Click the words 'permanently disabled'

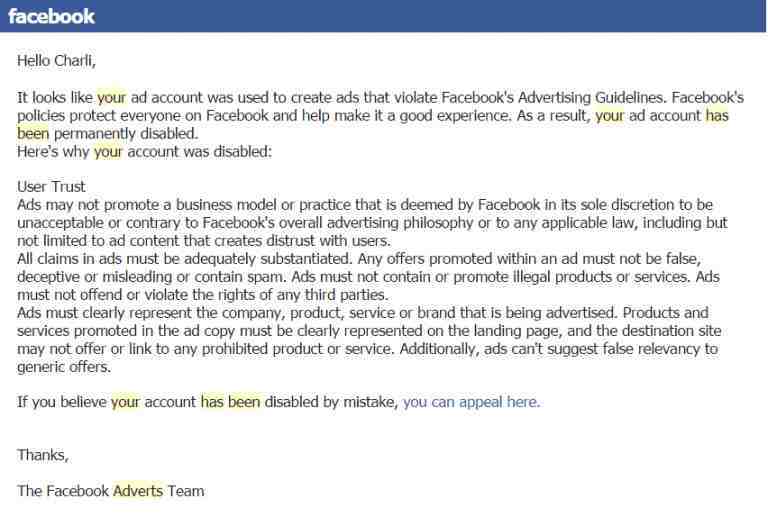125,134
